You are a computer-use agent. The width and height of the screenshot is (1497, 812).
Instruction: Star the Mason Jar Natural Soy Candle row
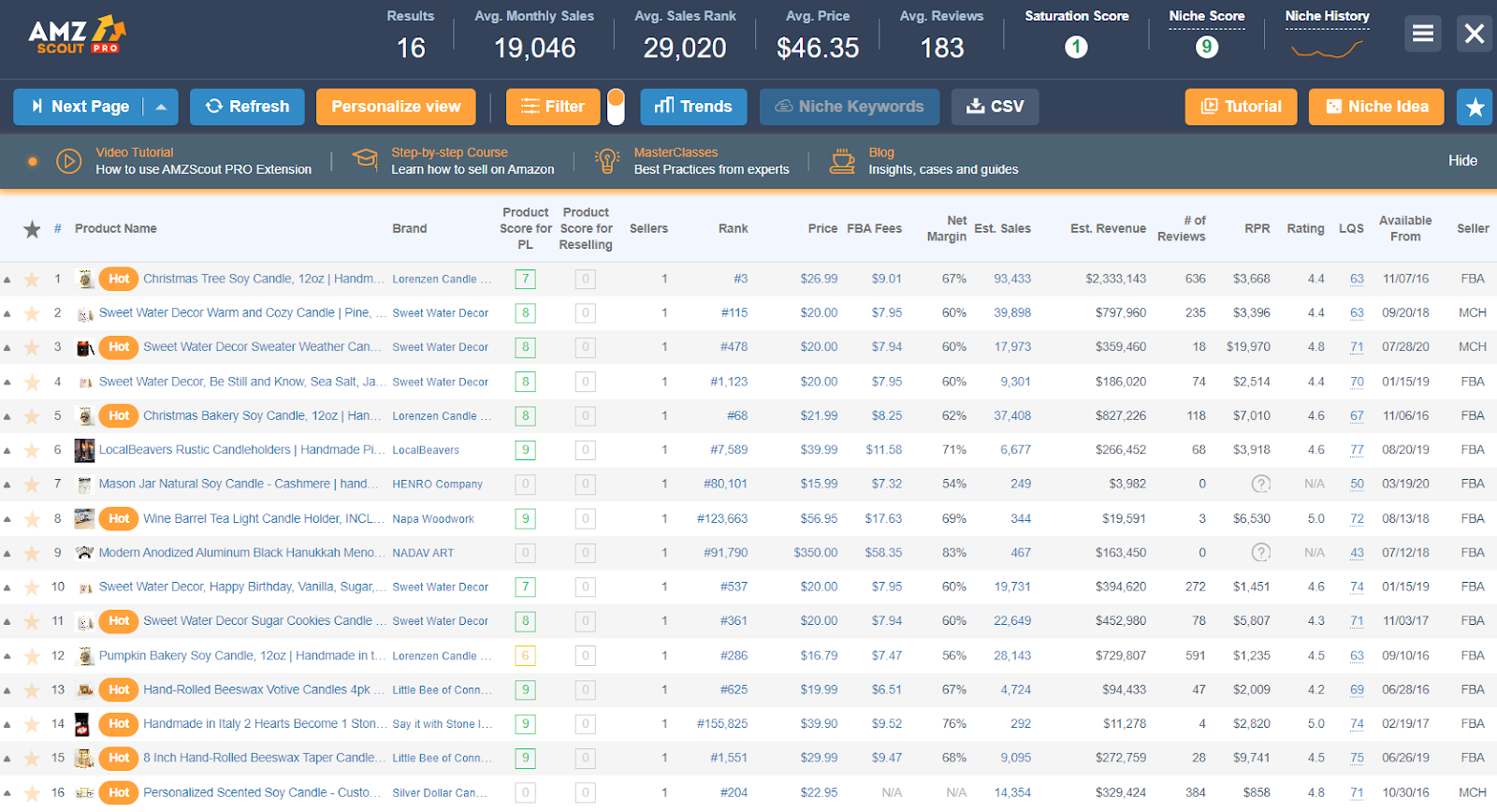[32, 485]
